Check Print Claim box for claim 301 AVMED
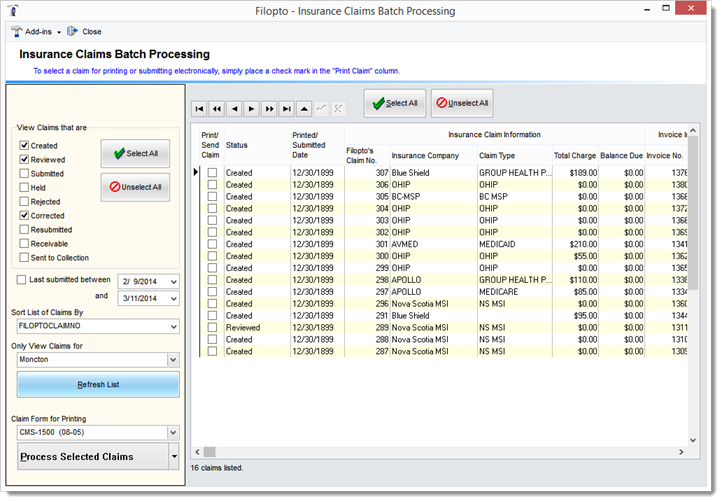The image size is (722, 502). tap(212, 244)
